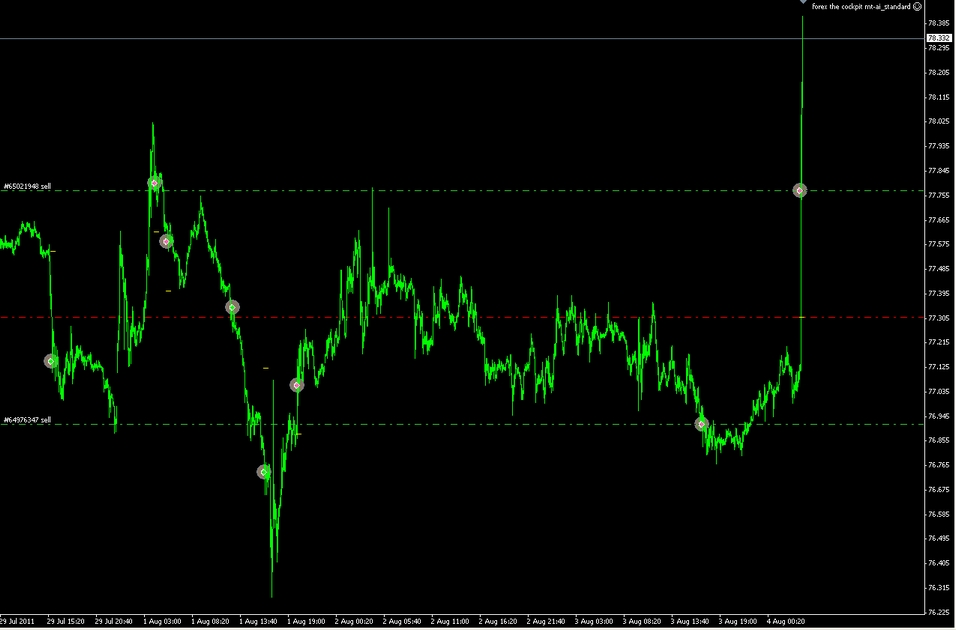Click the 78.025 price scale label
956x630 pixels.
939,121
